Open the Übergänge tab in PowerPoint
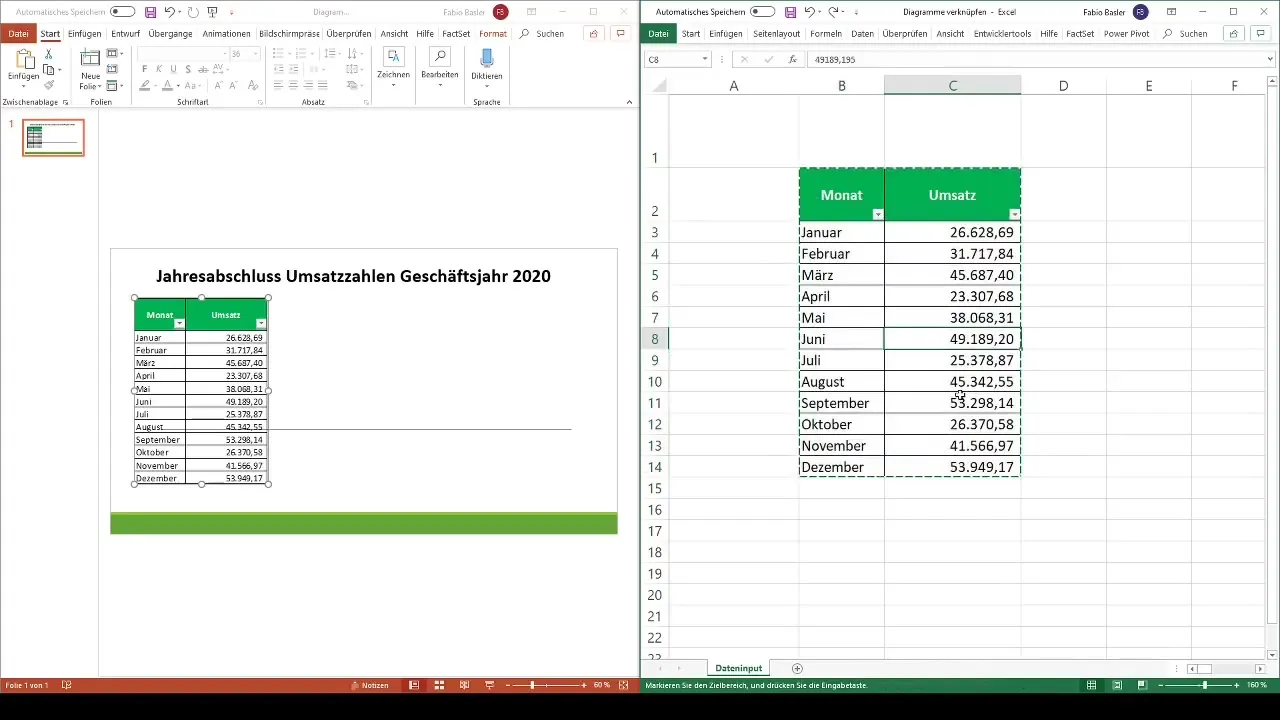Screen dimensions: 1280x720 click(x=170, y=34)
